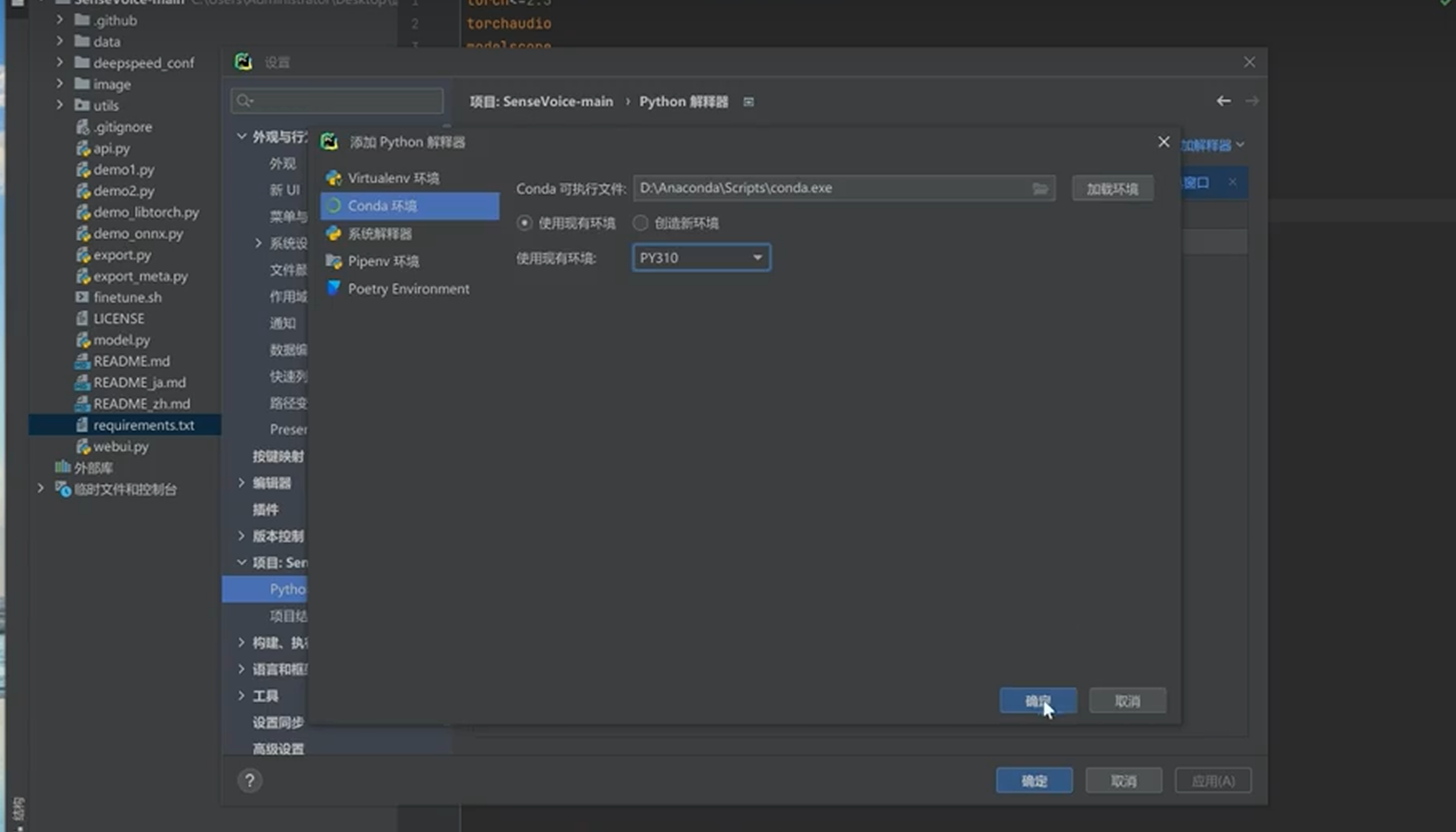Choose the system interpreter option
This screenshot has height=832, width=1456.
[379, 234]
